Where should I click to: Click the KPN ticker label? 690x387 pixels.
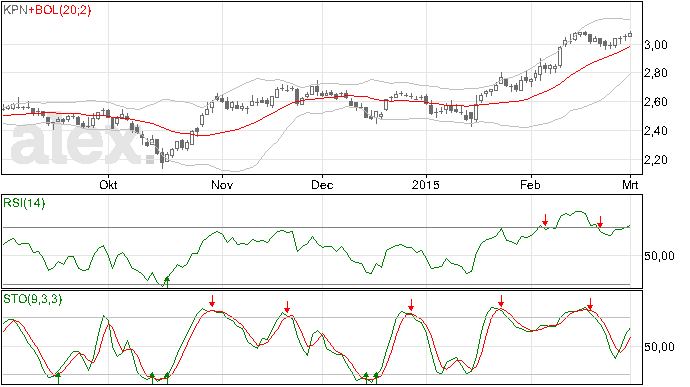pos(15,10)
